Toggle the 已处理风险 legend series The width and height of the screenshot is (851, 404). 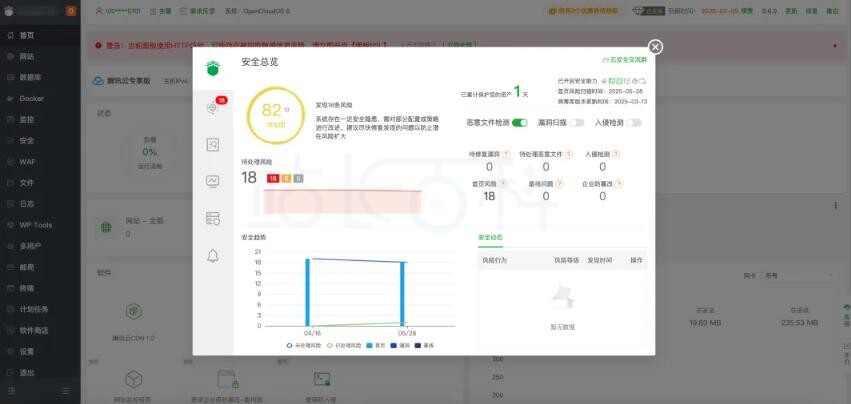pyautogui.click(x=346, y=345)
